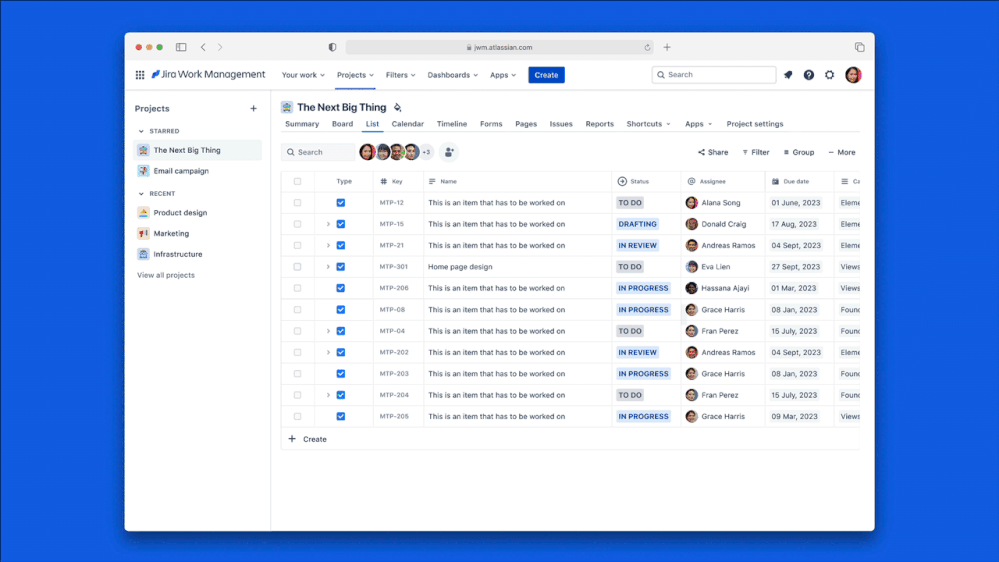Select the checkbox for row MTP-21
This screenshot has width=999, height=562.
(x=298, y=245)
